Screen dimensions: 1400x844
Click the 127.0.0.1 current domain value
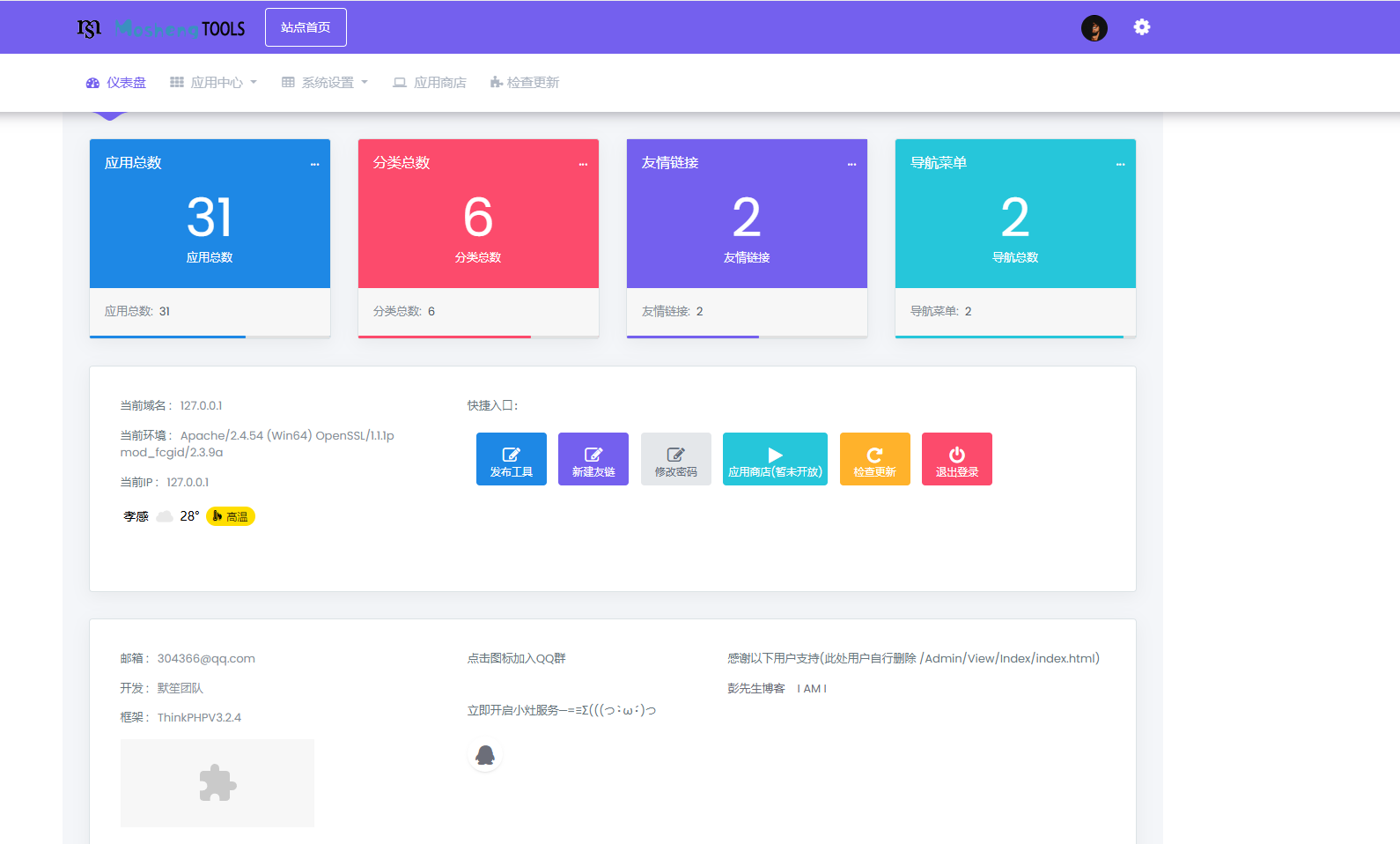201,406
